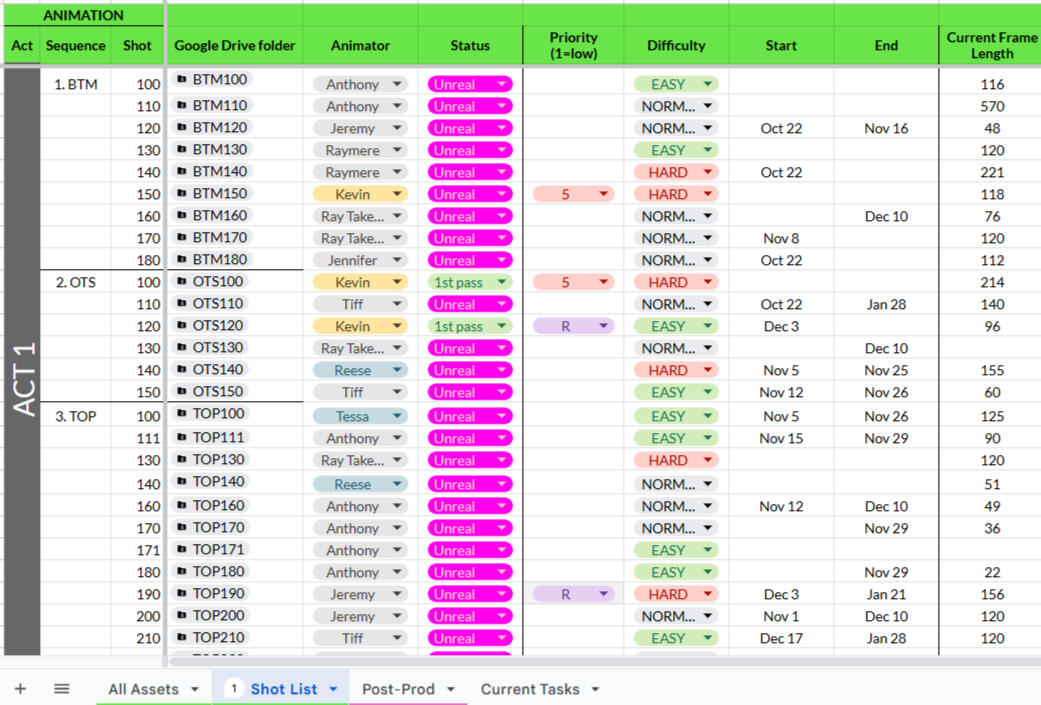This screenshot has width=1041, height=705.
Task: Open the all sheets list icon
Action: click(x=61, y=689)
